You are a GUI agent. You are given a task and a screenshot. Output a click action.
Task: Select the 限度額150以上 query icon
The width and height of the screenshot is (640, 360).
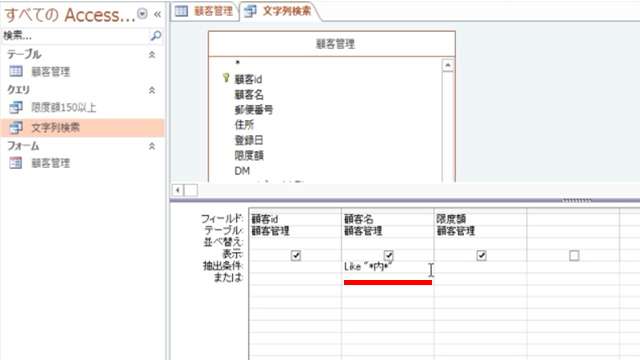coord(16,108)
